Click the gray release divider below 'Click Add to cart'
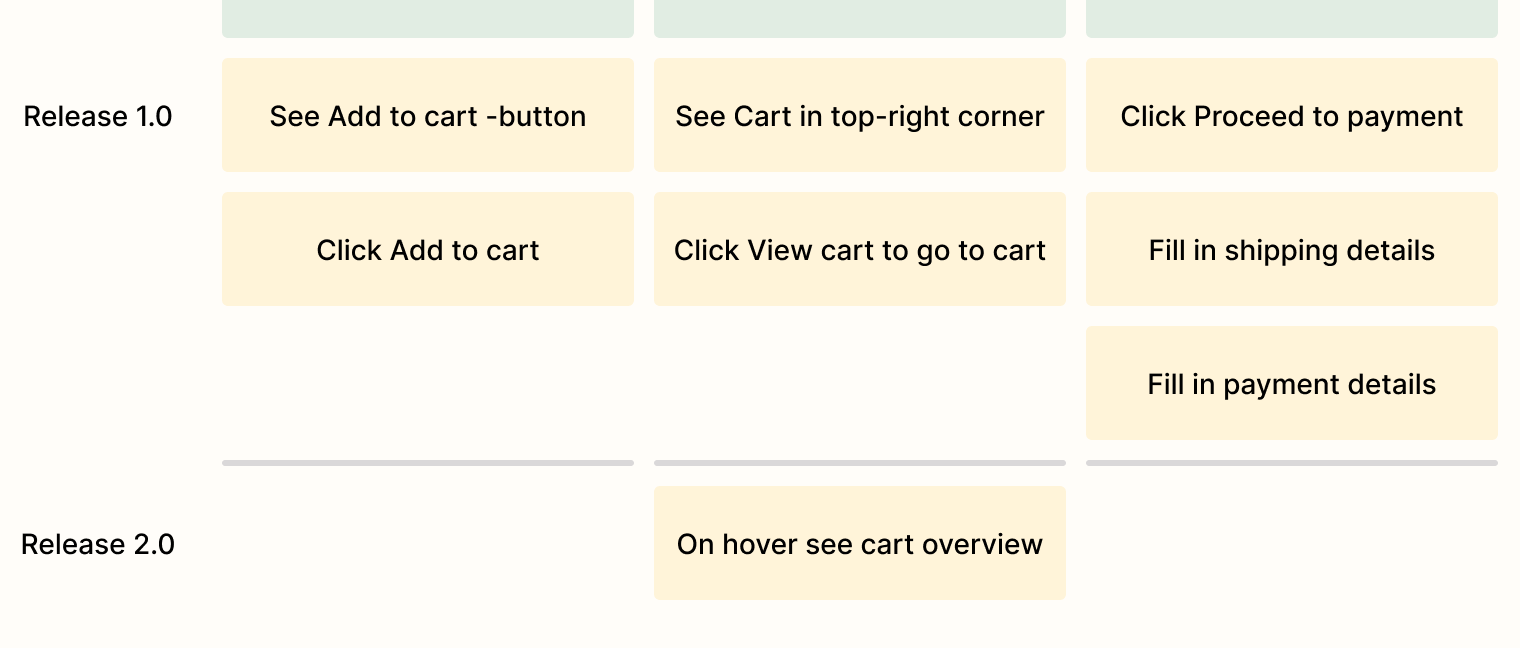The width and height of the screenshot is (1520, 648). tap(428, 463)
